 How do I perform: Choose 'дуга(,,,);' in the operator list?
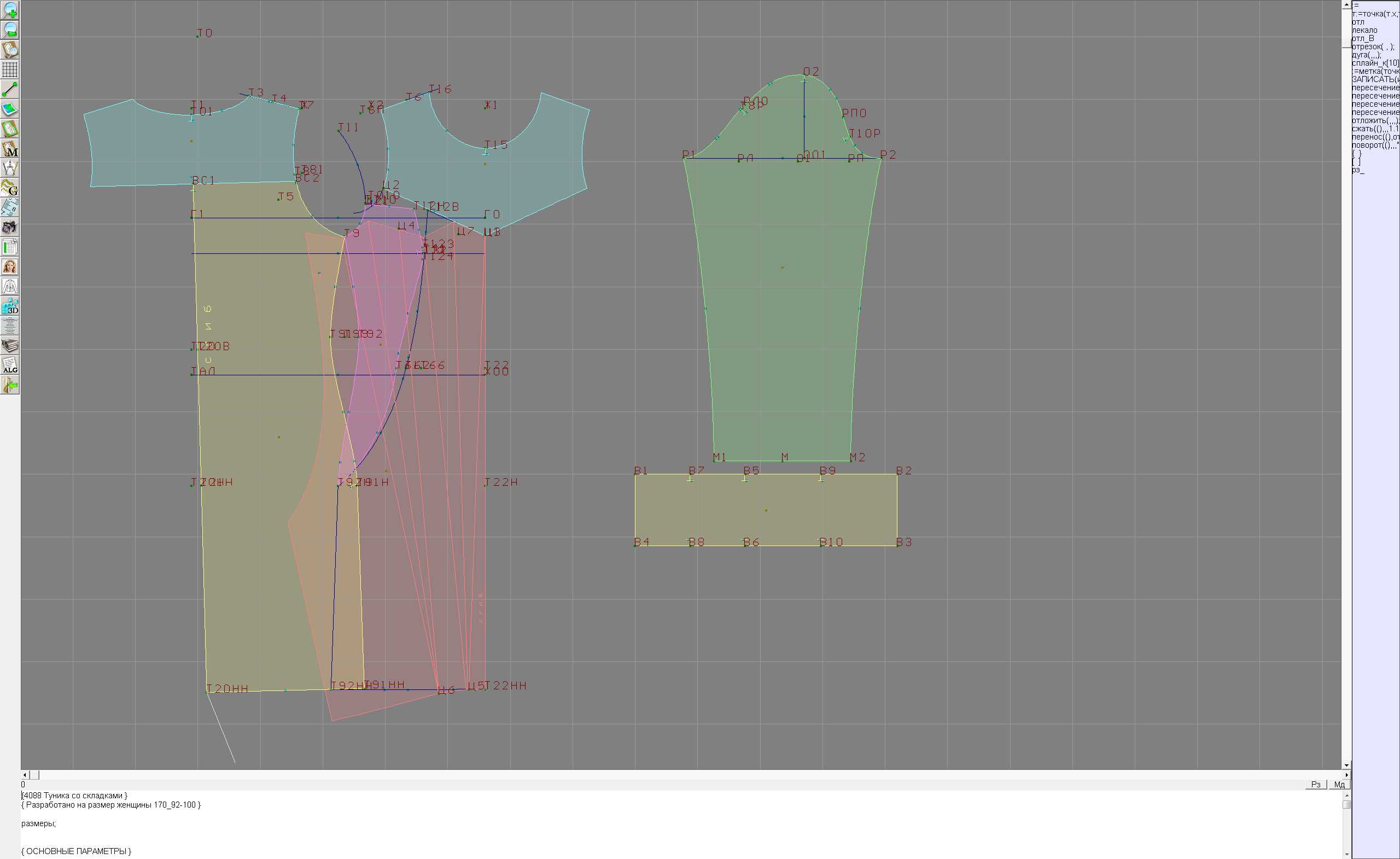(x=1366, y=55)
